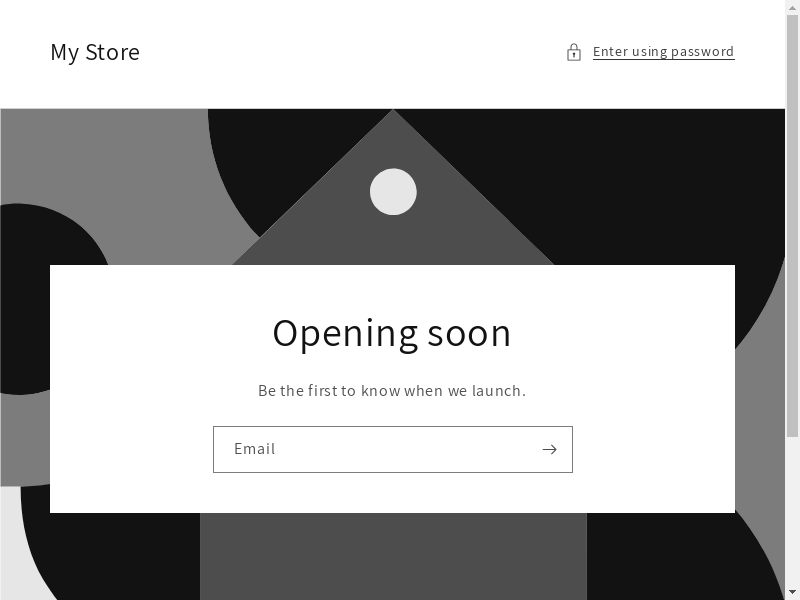Viewport: 800px width, 600px height.
Task: Click the padlock icon in the header
Action: 573,52
